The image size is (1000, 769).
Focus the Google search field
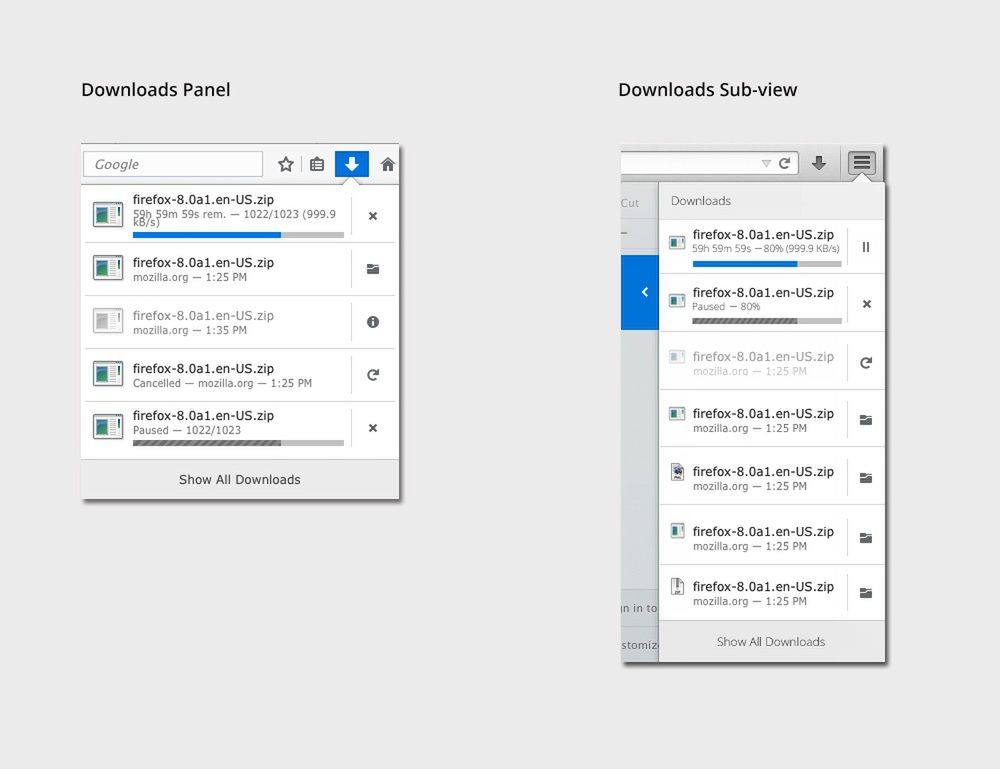(173, 164)
